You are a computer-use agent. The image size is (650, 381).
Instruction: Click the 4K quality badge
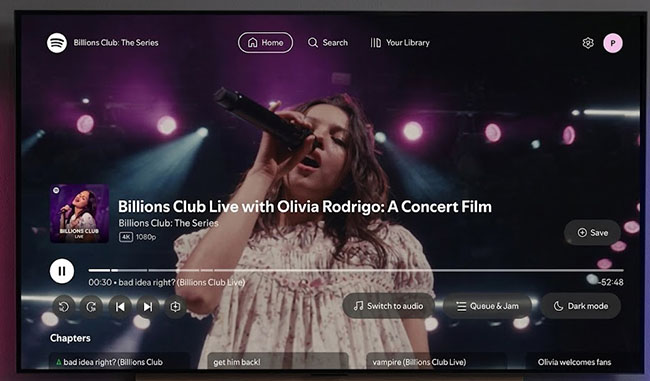[126, 237]
